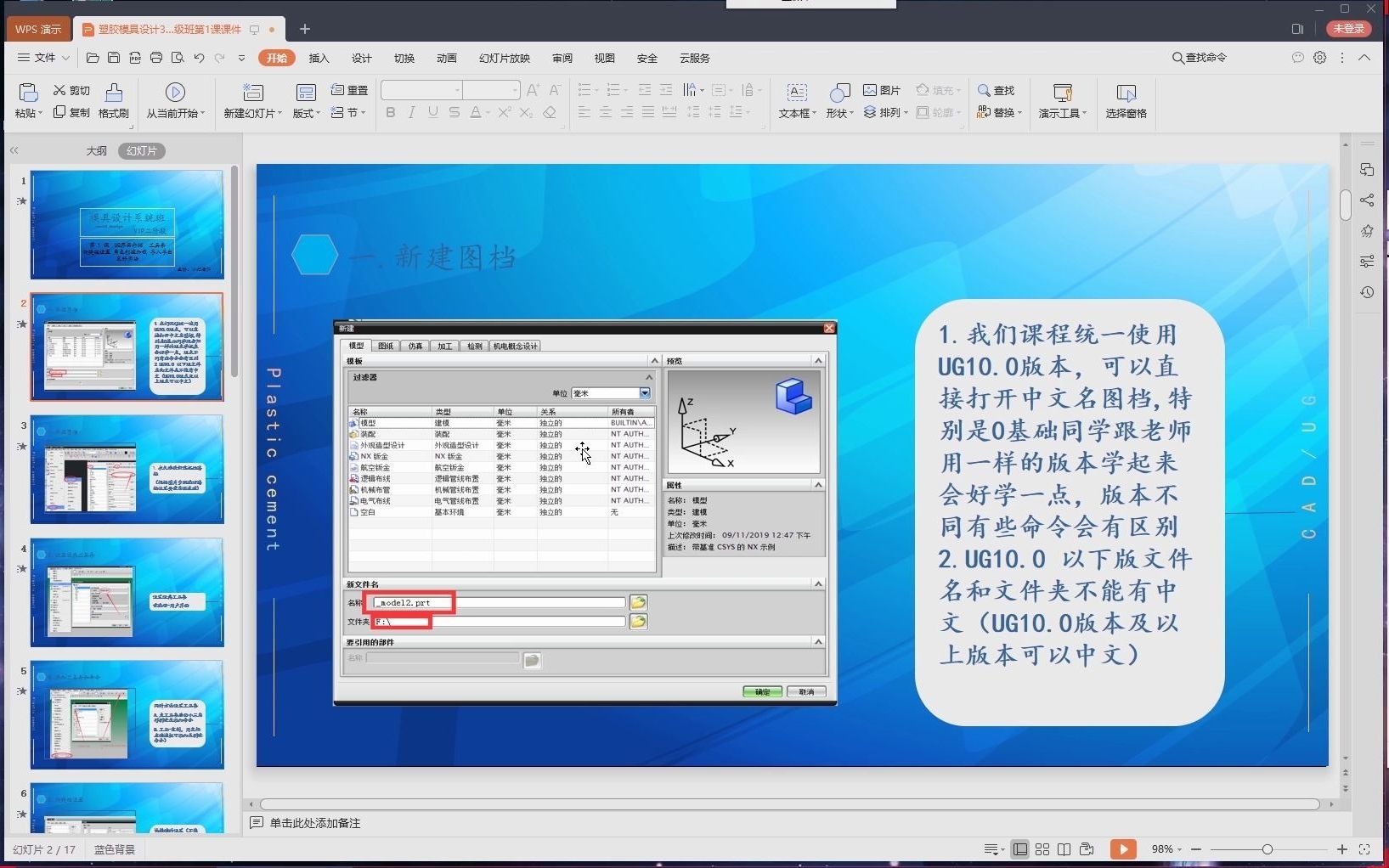This screenshot has width=1389, height=868.
Task: Open print preview icon
Action: [178, 58]
